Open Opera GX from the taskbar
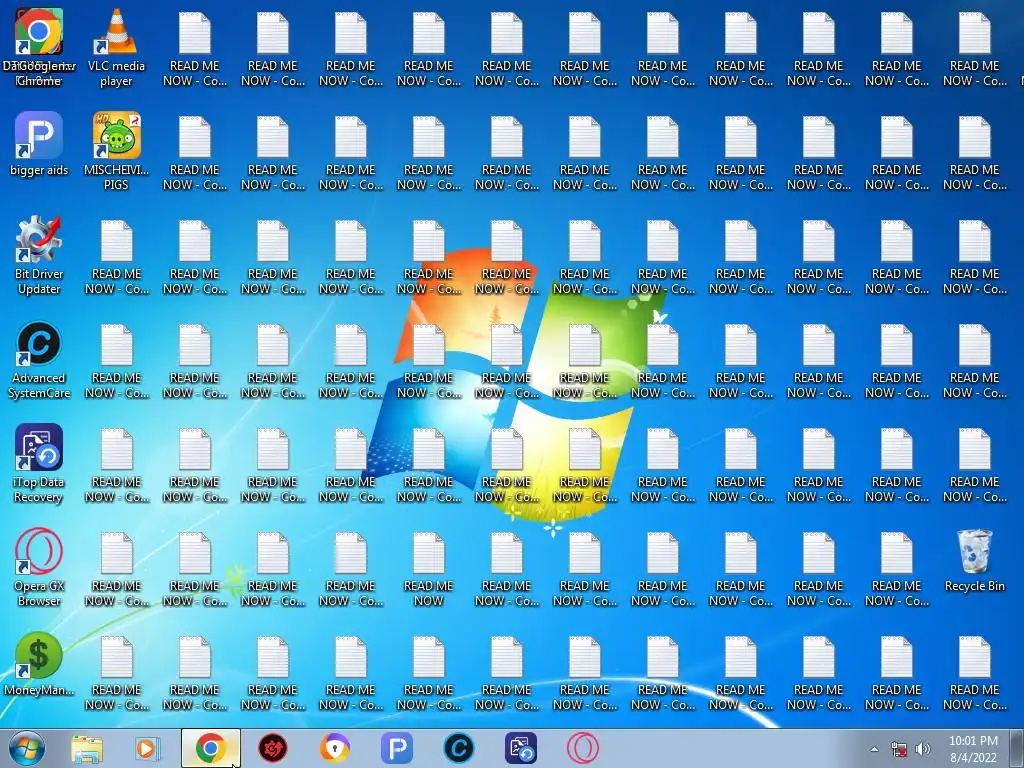Screen dimensions: 1024x768 point(583,748)
